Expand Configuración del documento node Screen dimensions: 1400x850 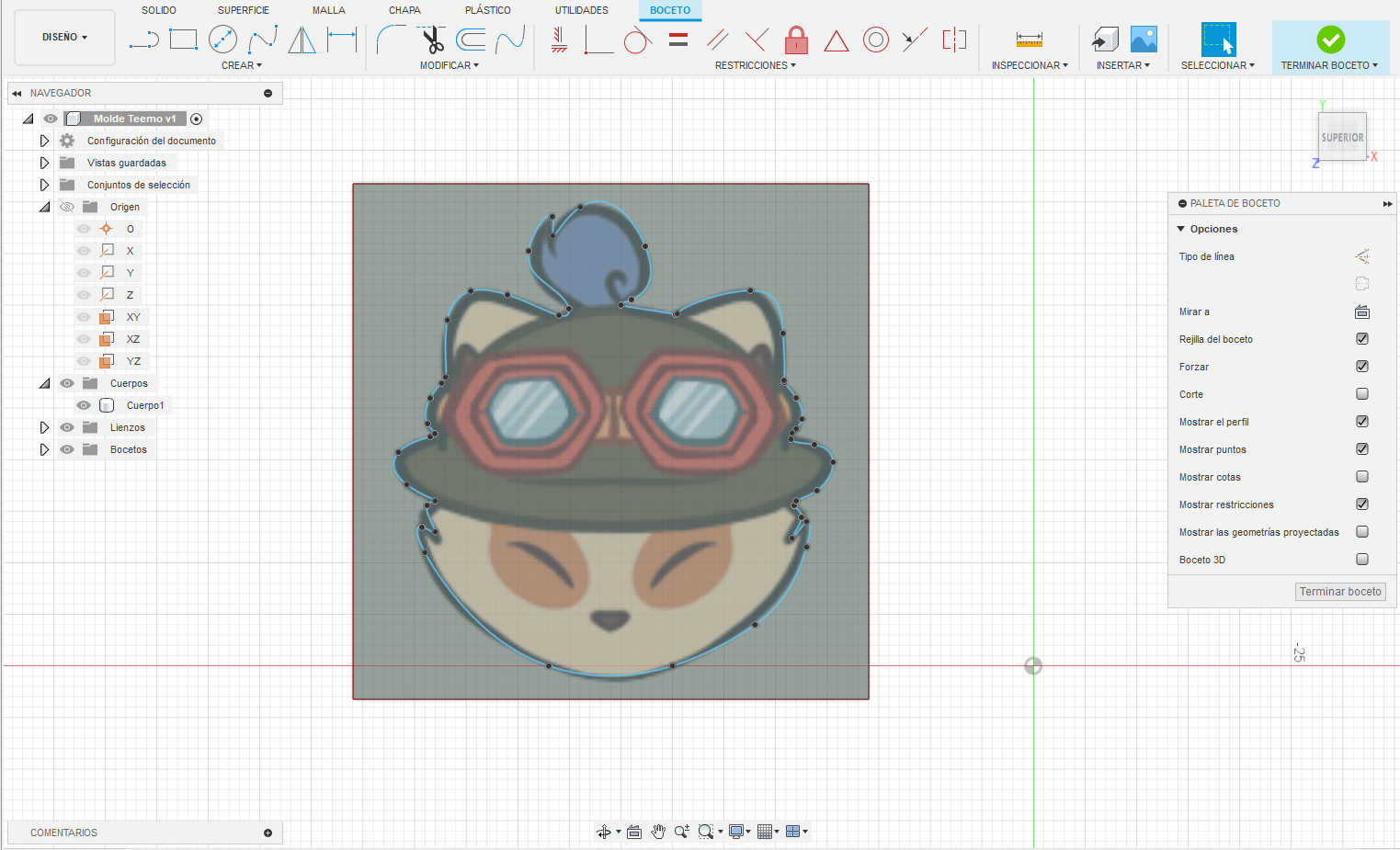click(44, 141)
